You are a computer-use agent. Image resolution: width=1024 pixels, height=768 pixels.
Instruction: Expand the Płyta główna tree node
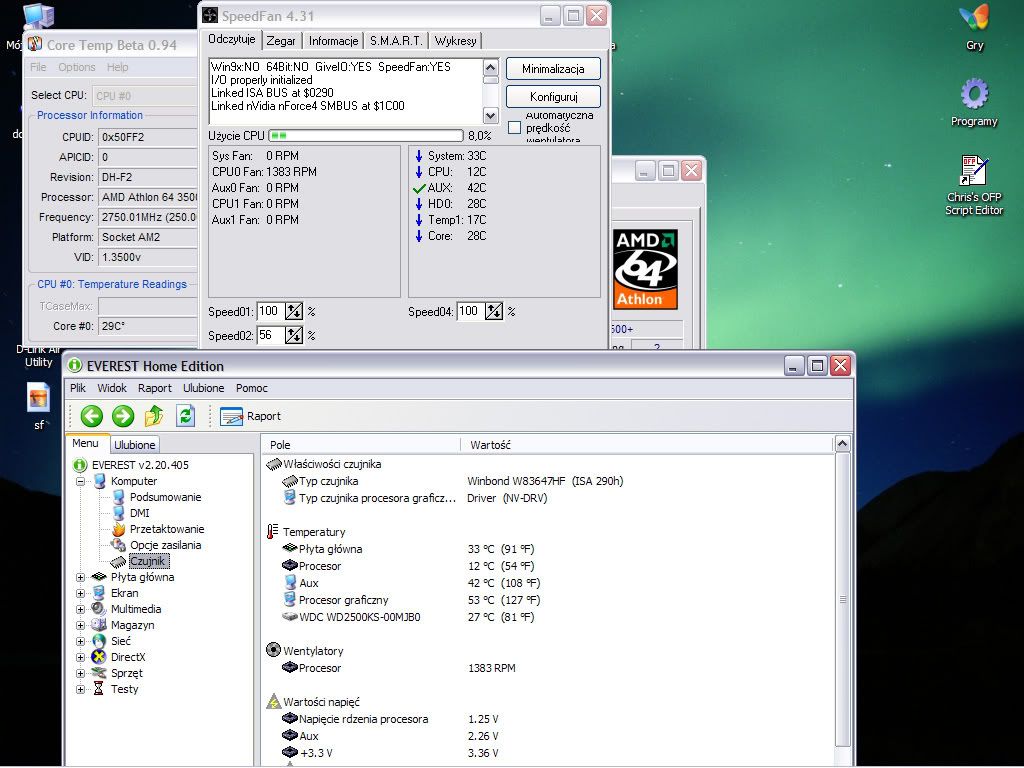click(x=81, y=577)
